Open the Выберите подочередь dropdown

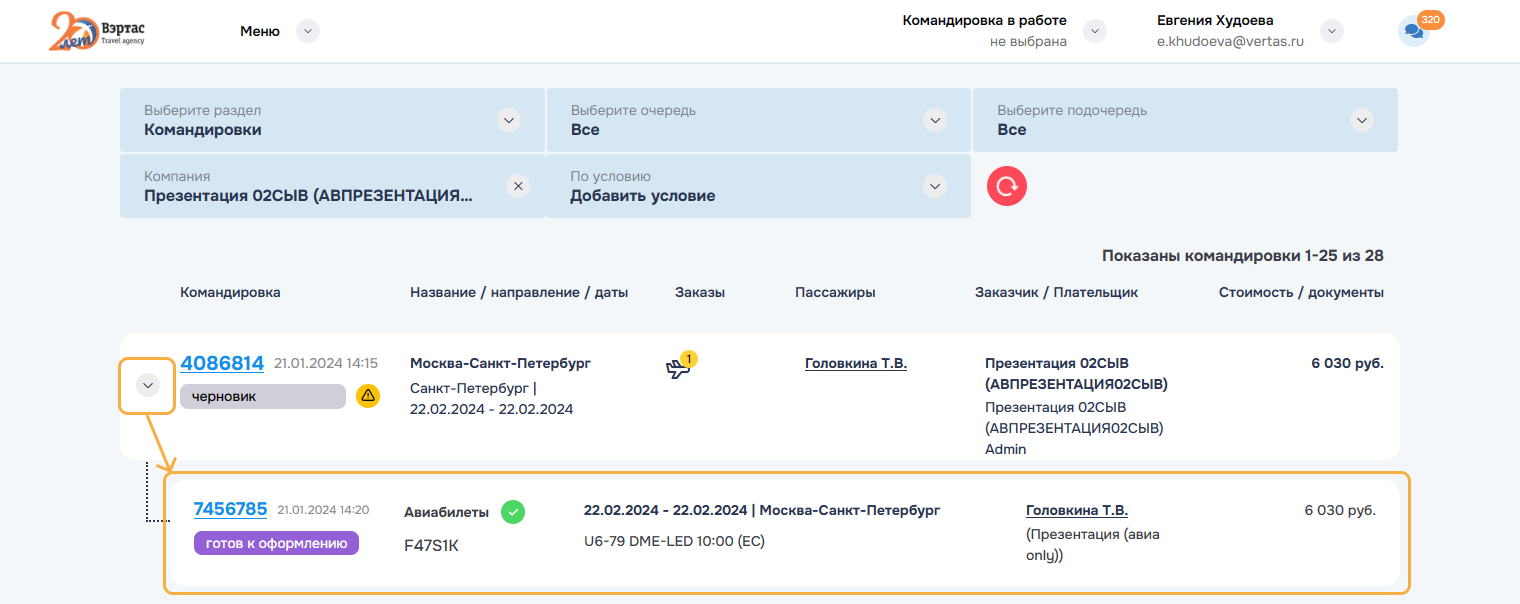click(1185, 120)
